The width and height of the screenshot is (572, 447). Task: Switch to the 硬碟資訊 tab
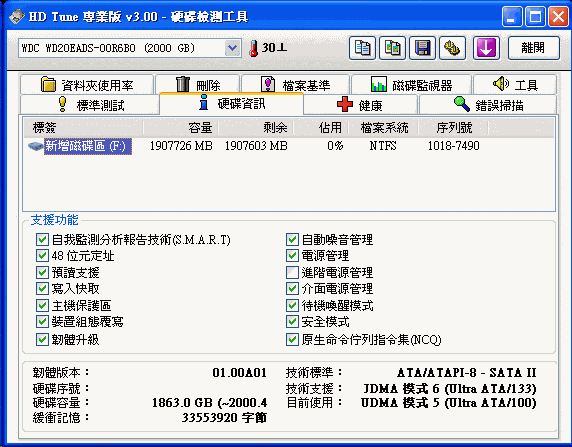(x=231, y=104)
